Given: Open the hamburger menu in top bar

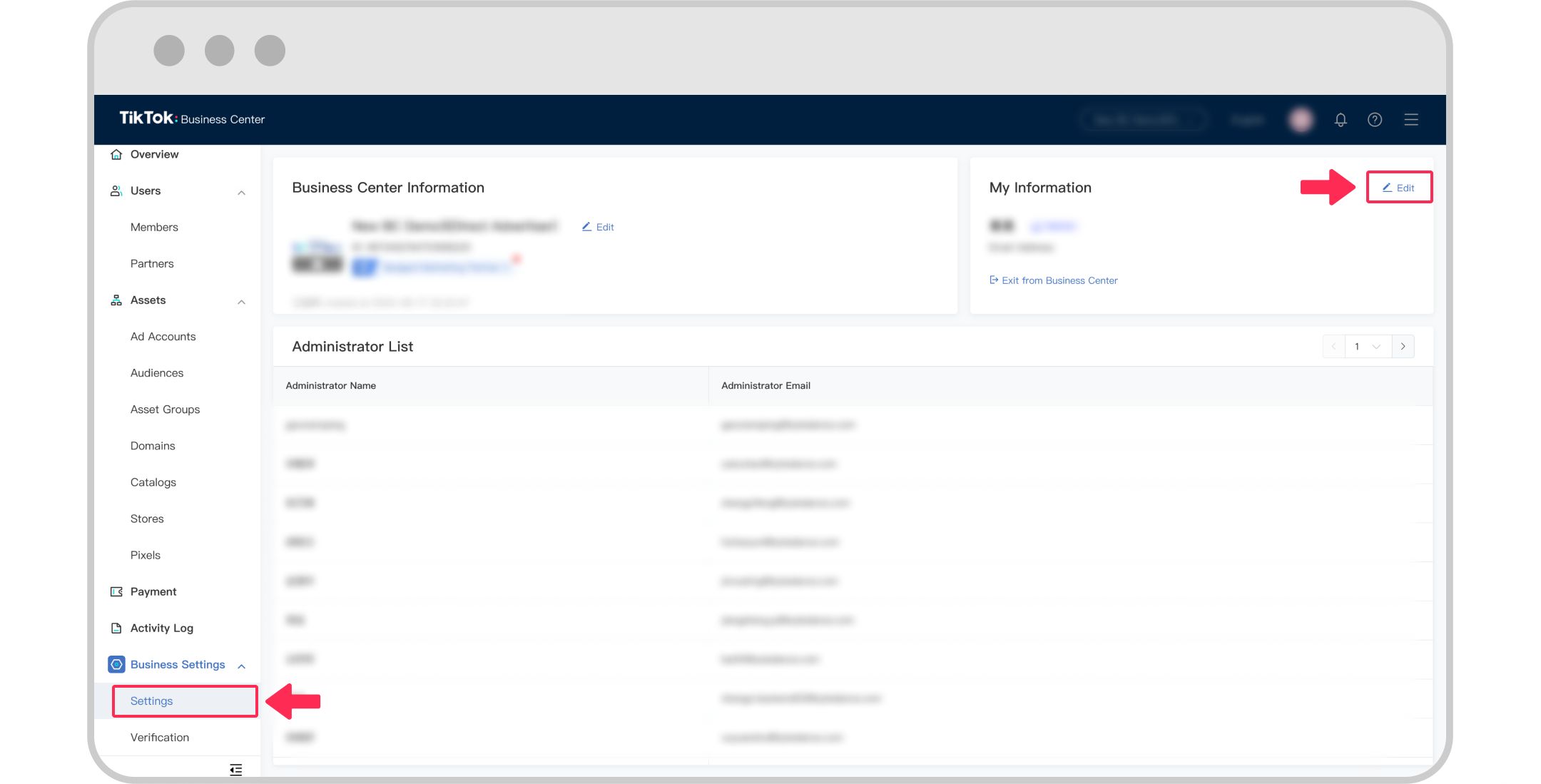Looking at the screenshot, I should pos(1411,119).
